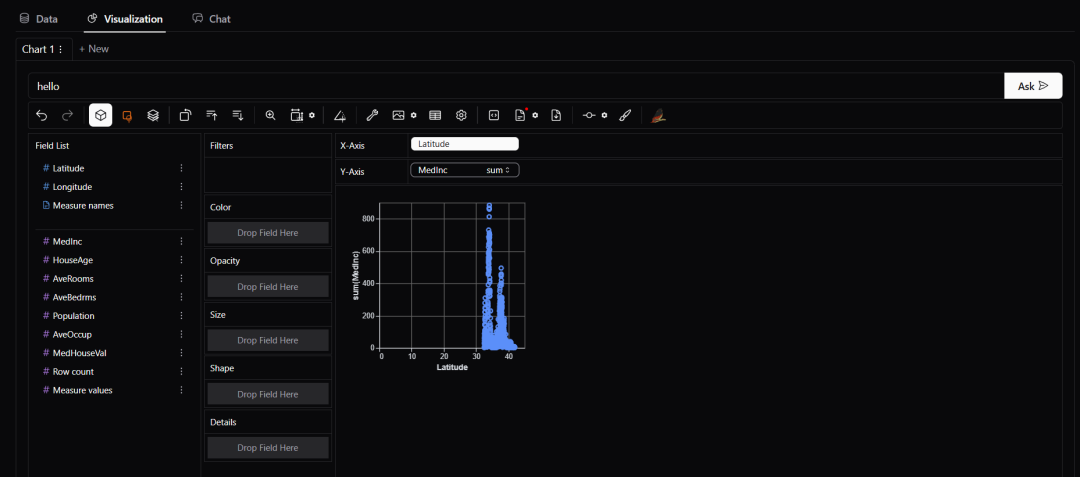Click the transpose axes icon
The width and height of the screenshot is (1080, 477).
tap(185, 116)
